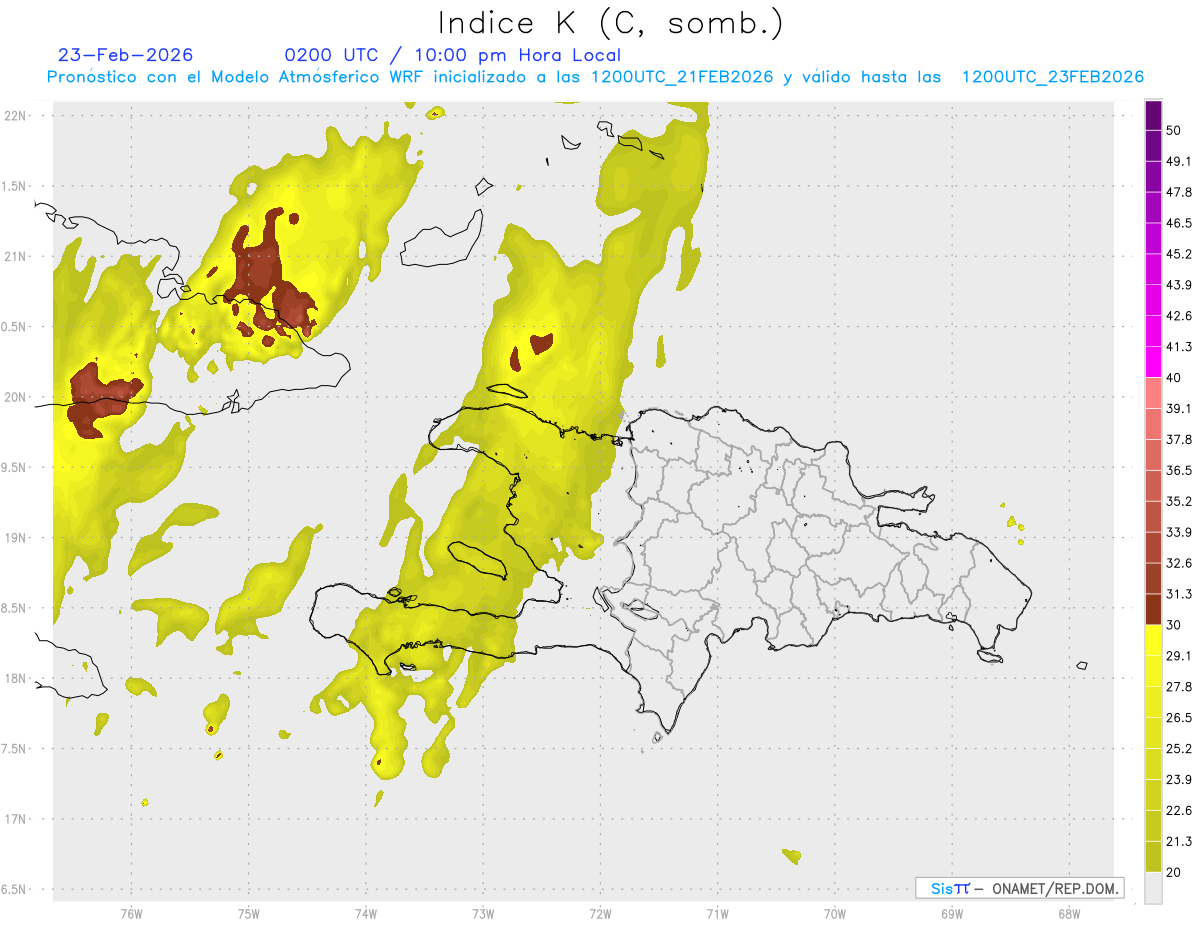
Task: Click the 76W longitude axis label
Action: [x=131, y=913]
